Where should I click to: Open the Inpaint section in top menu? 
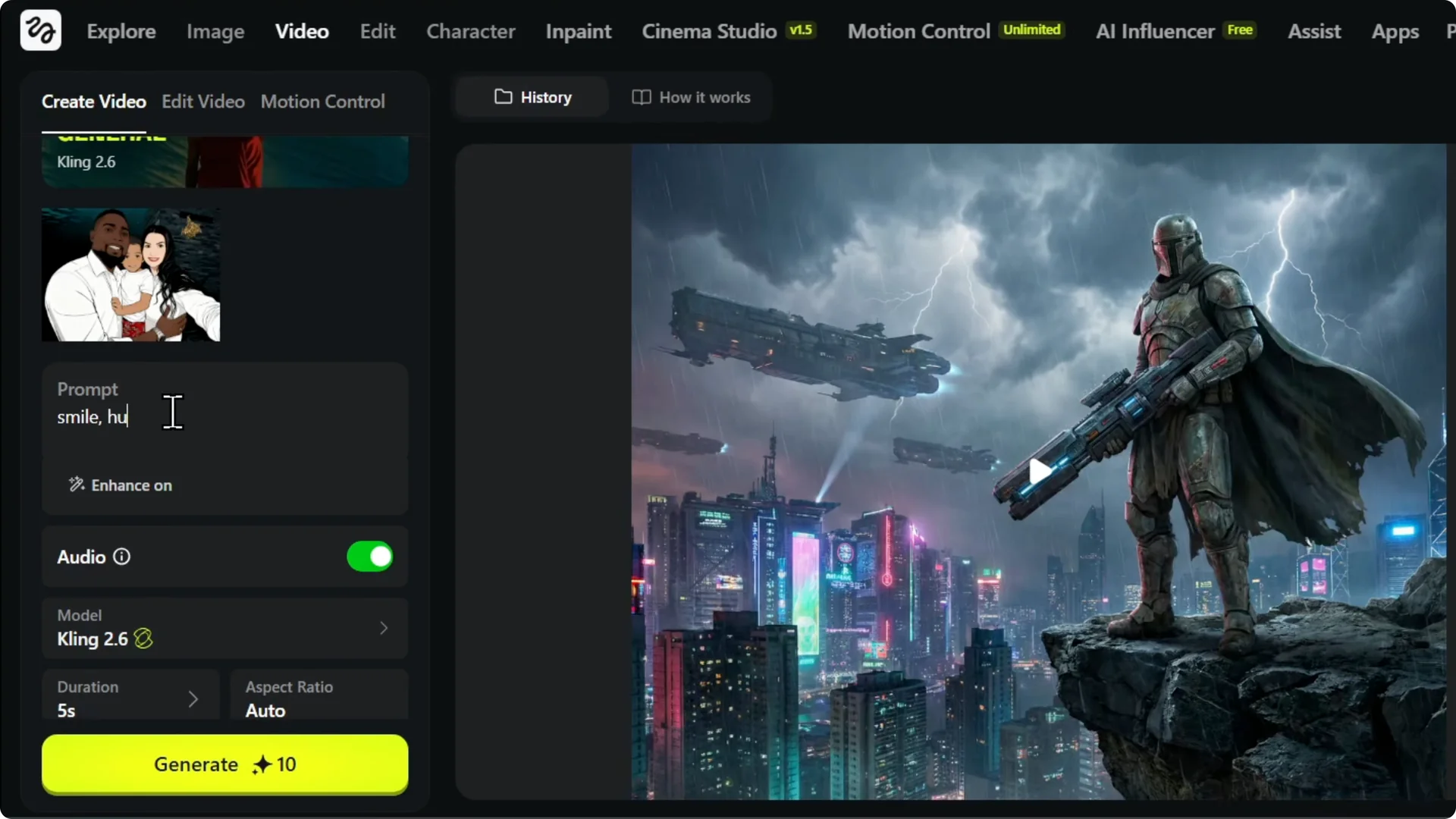(578, 31)
